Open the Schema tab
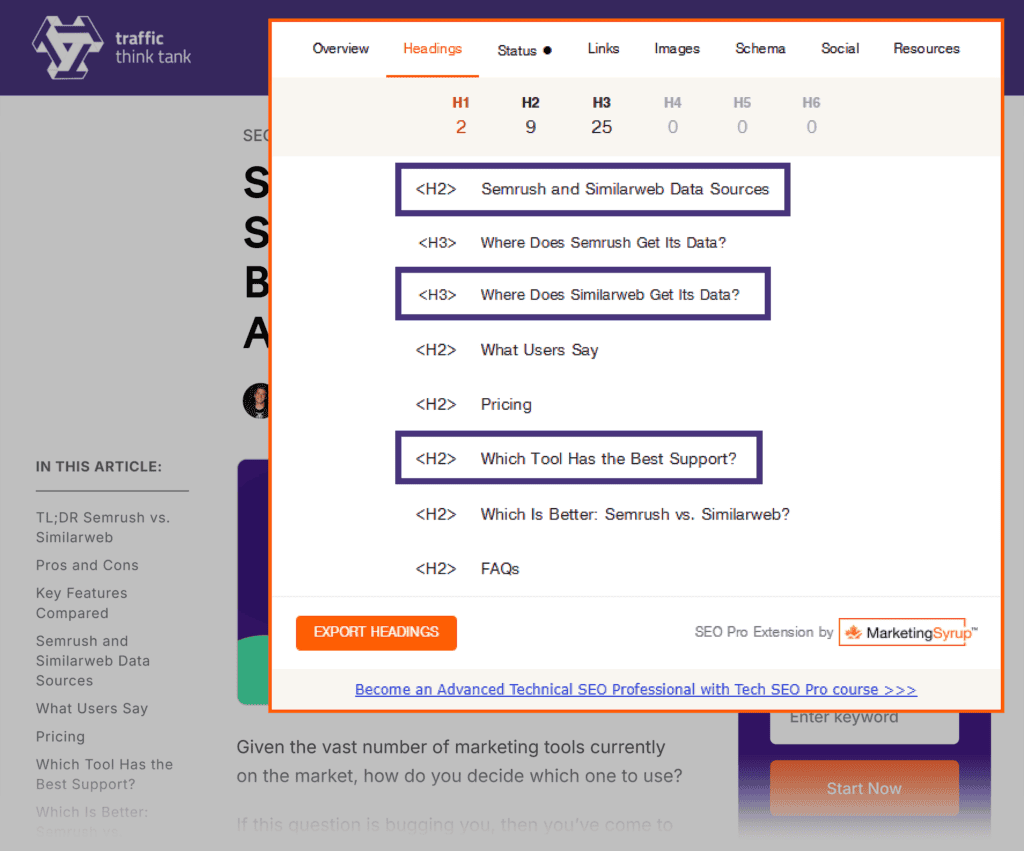The width and height of the screenshot is (1024, 851). [x=760, y=48]
